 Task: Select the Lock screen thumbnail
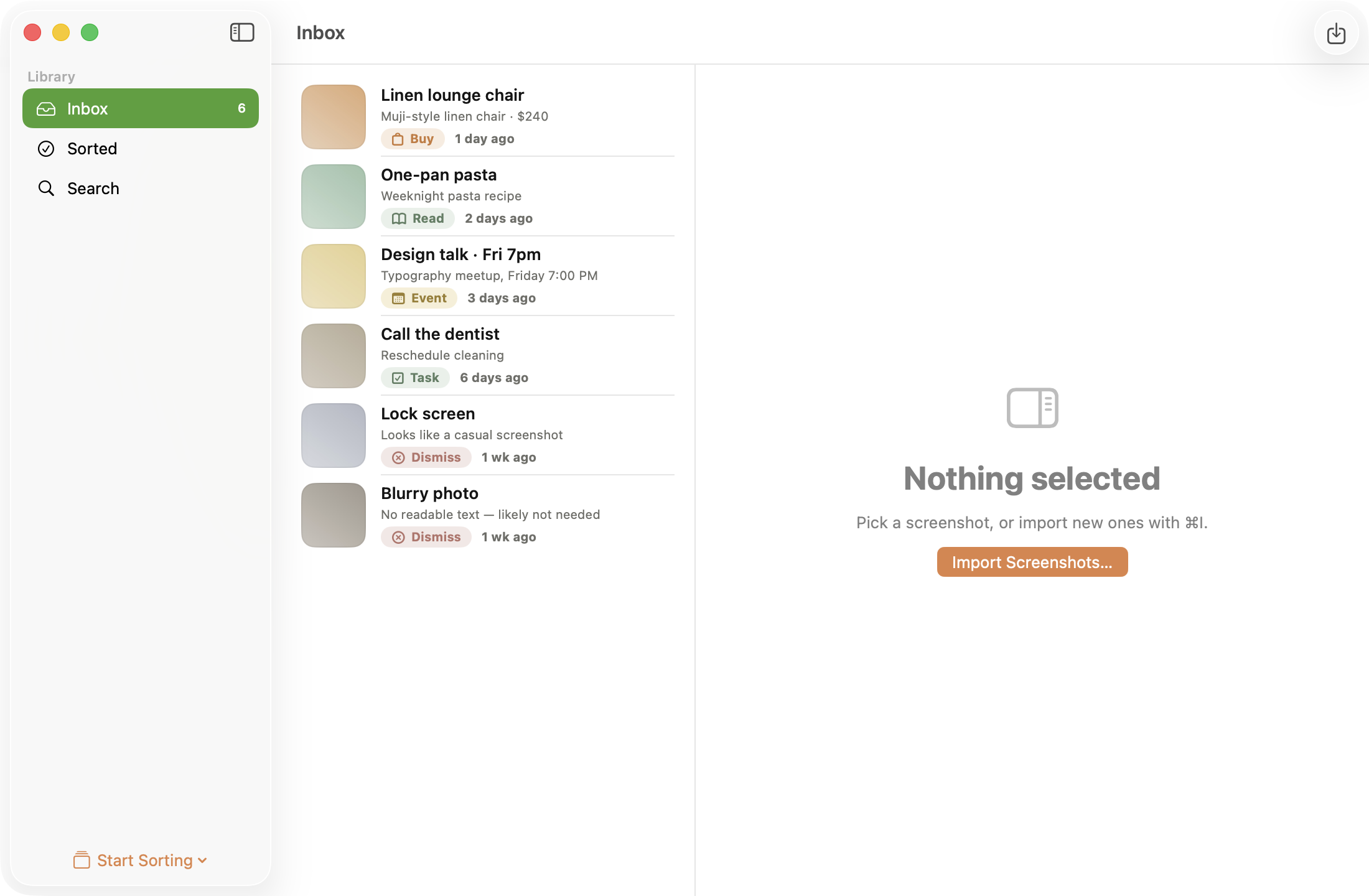[x=334, y=436]
